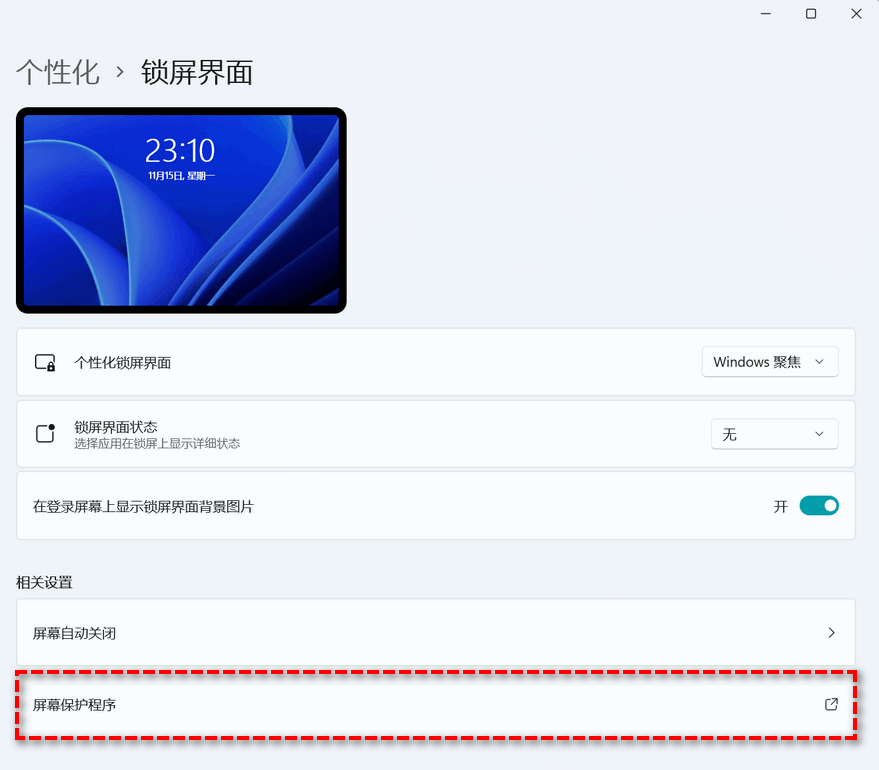Click the lock screen preview image
The height and width of the screenshot is (770, 879).
(x=181, y=210)
